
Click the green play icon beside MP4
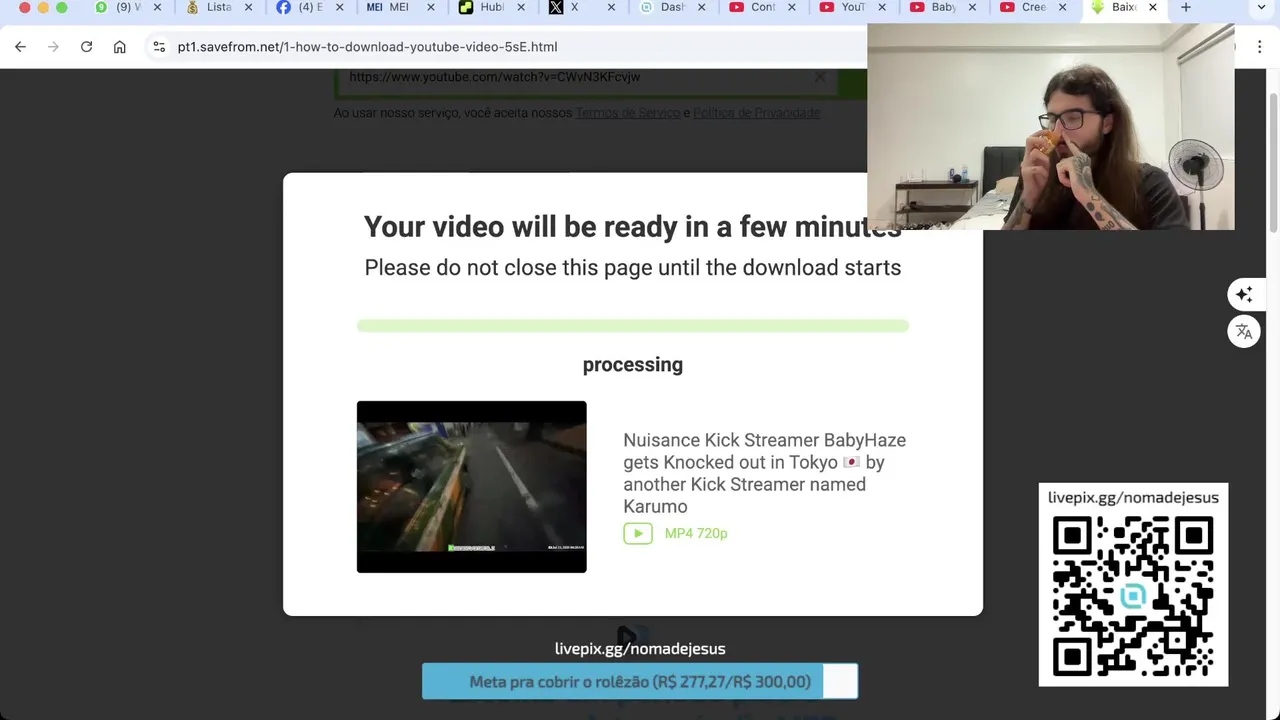pos(638,533)
